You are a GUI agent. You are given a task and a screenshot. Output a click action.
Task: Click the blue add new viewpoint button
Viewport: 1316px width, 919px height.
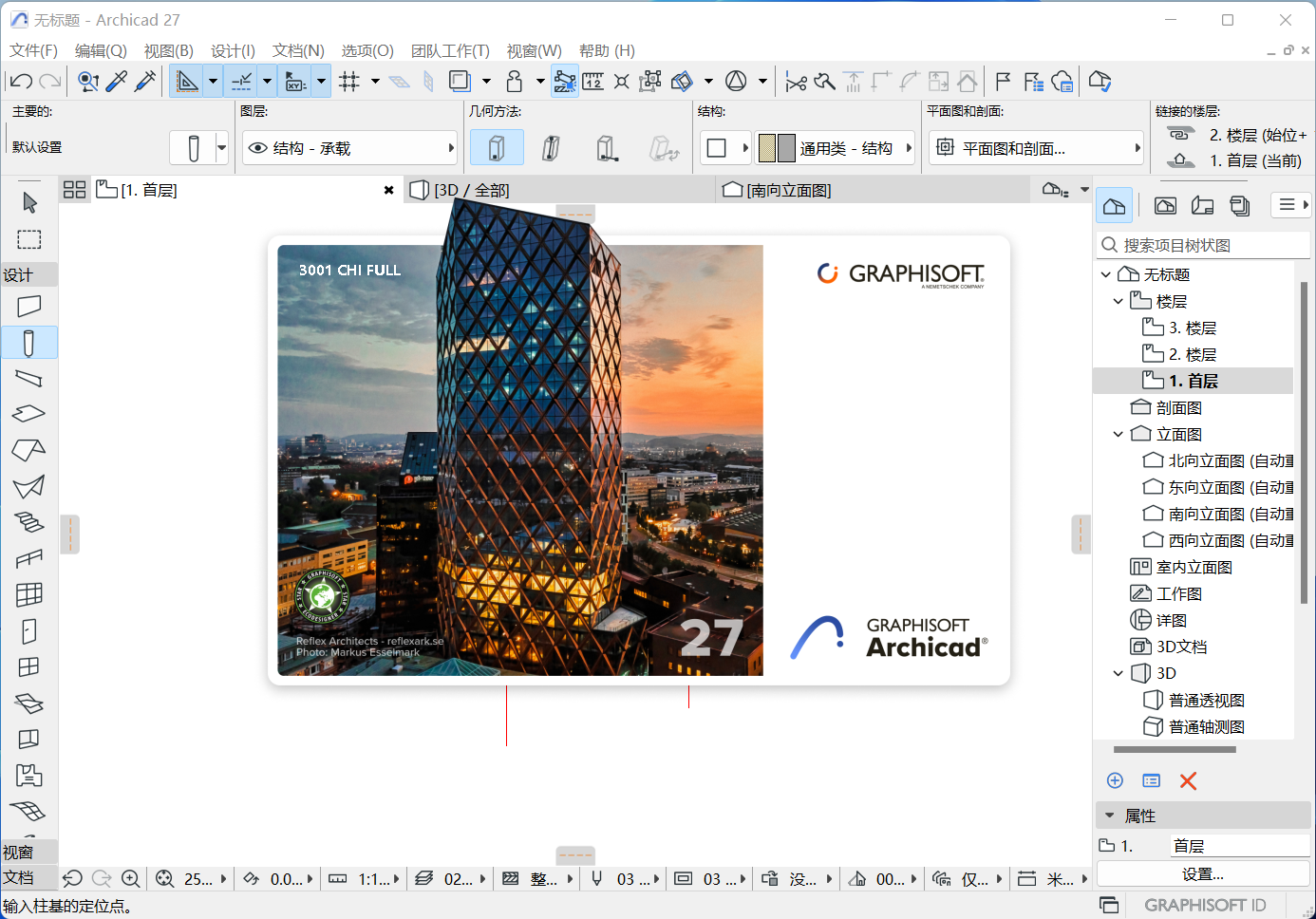(1116, 780)
